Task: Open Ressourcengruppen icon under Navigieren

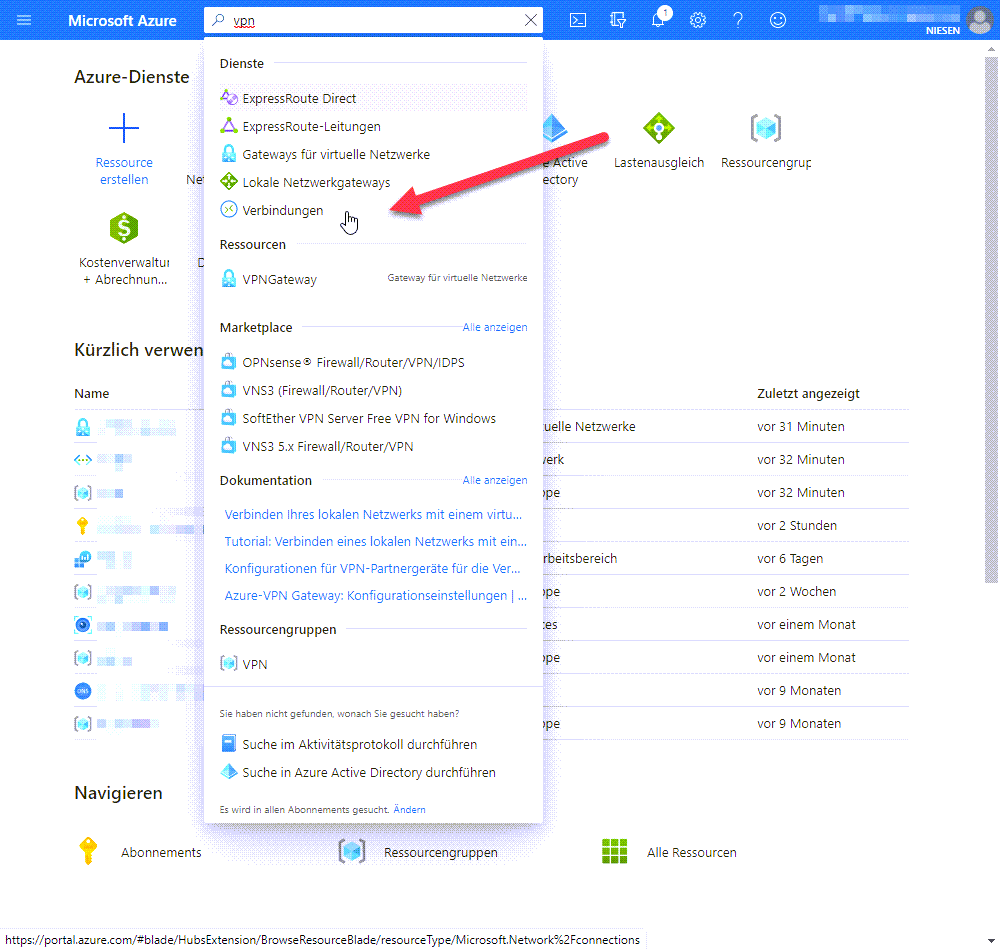Action: (x=351, y=851)
